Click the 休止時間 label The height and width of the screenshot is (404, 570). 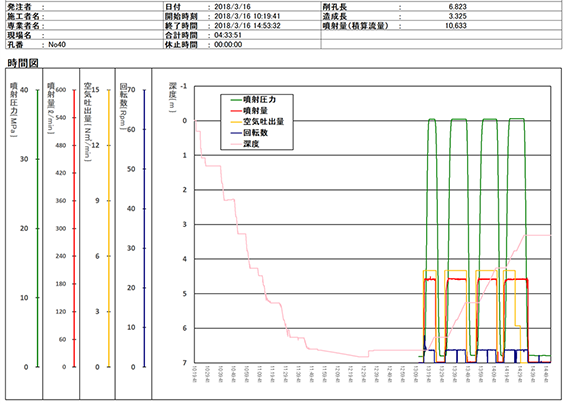[x=181, y=44]
